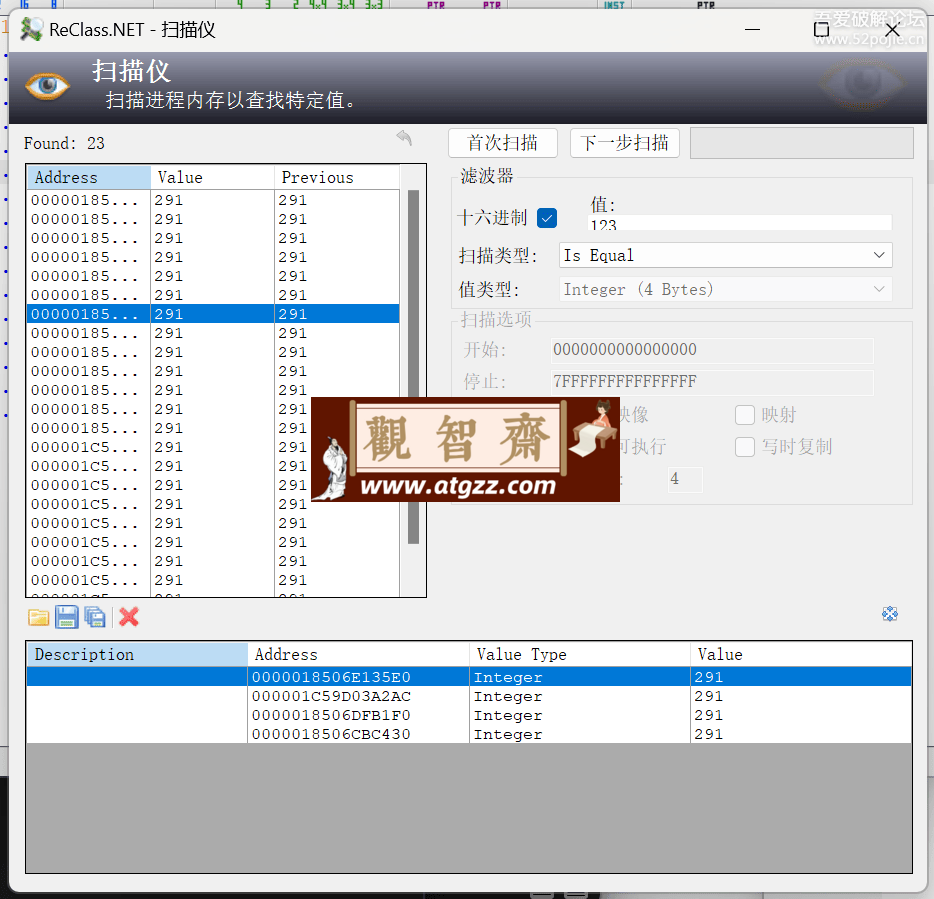Viewport: 934px width, 899px height.
Task: Select the highlighted 00000185... result row
Action: (213, 314)
